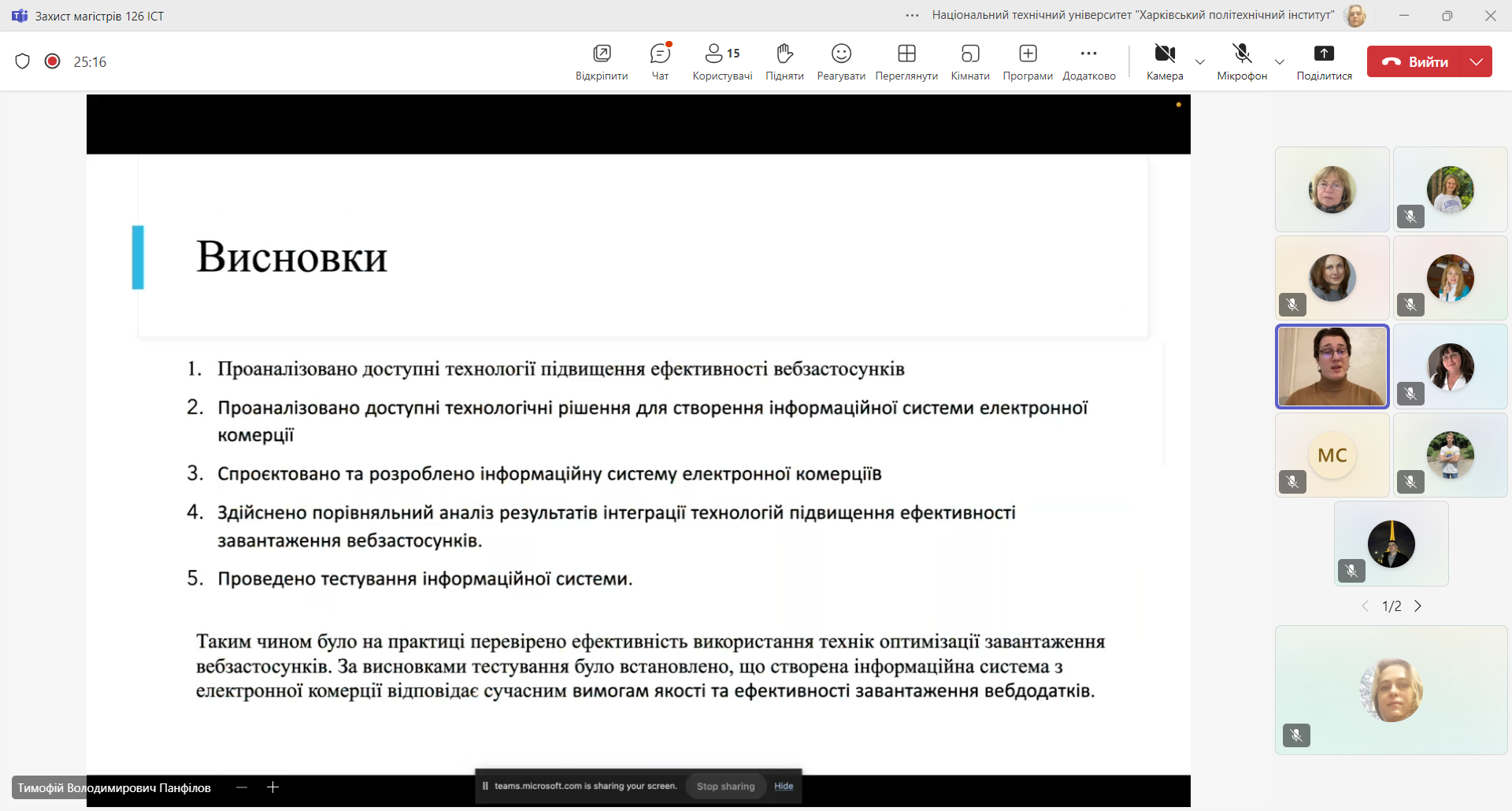Expand microphone options chevron next to Мікрофон
Screen dimensions: 1512x811
tap(1280, 62)
